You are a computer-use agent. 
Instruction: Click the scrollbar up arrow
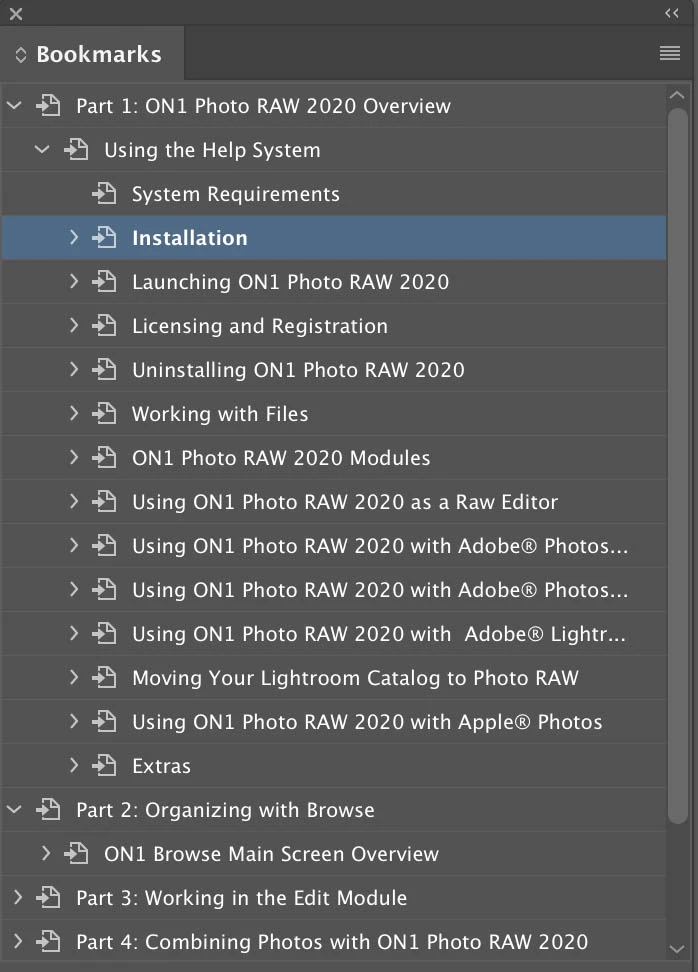[678, 95]
